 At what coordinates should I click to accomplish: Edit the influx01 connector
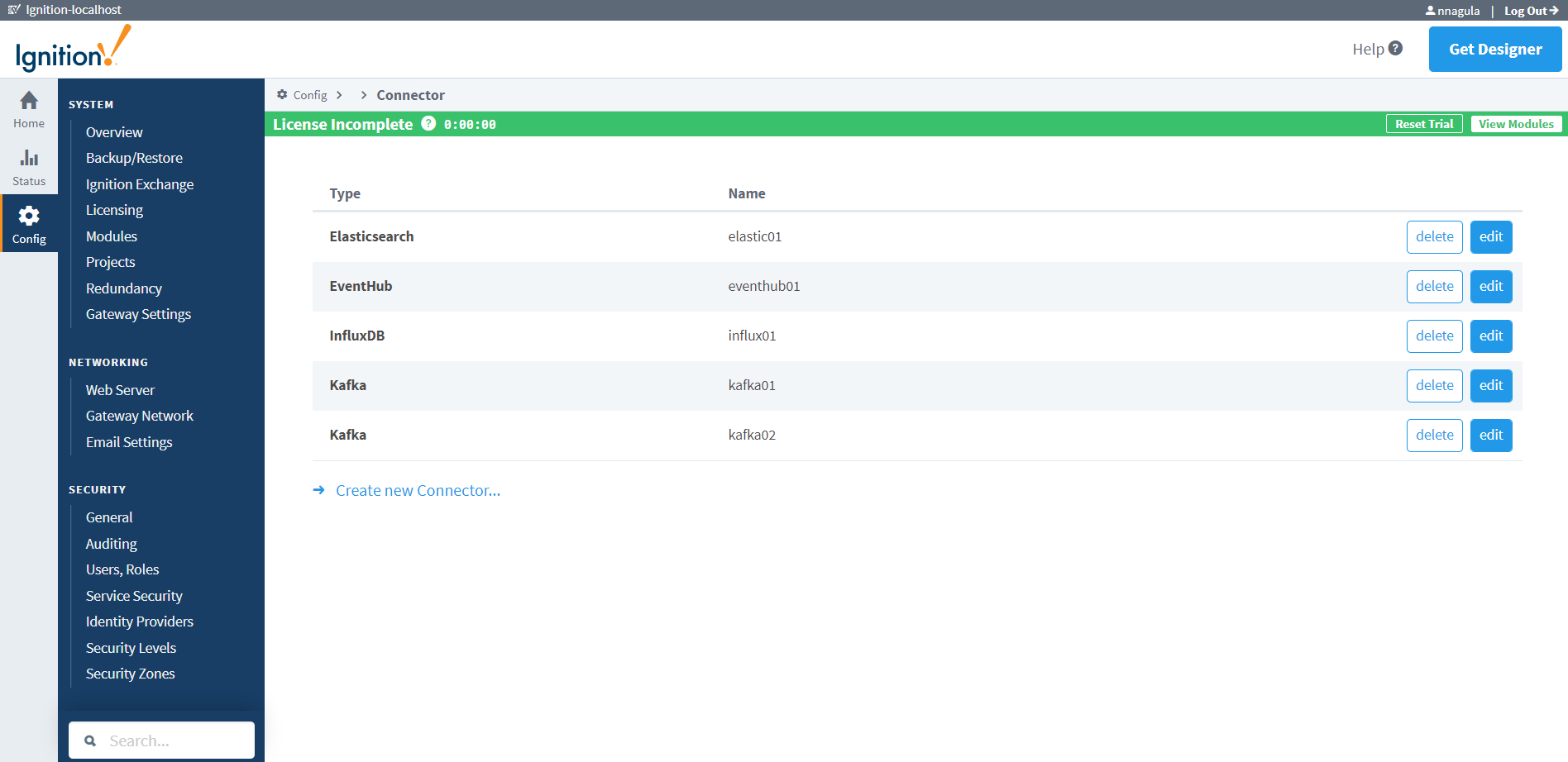[x=1491, y=336]
